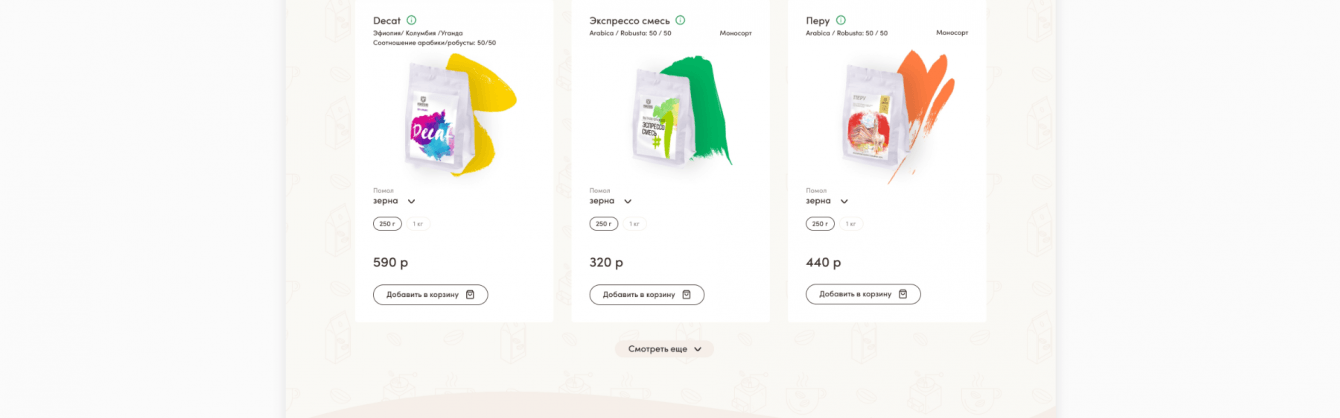Open grind dropdown for Decat
This screenshot has height=418, width=1340.
click(x=394, y=201)
